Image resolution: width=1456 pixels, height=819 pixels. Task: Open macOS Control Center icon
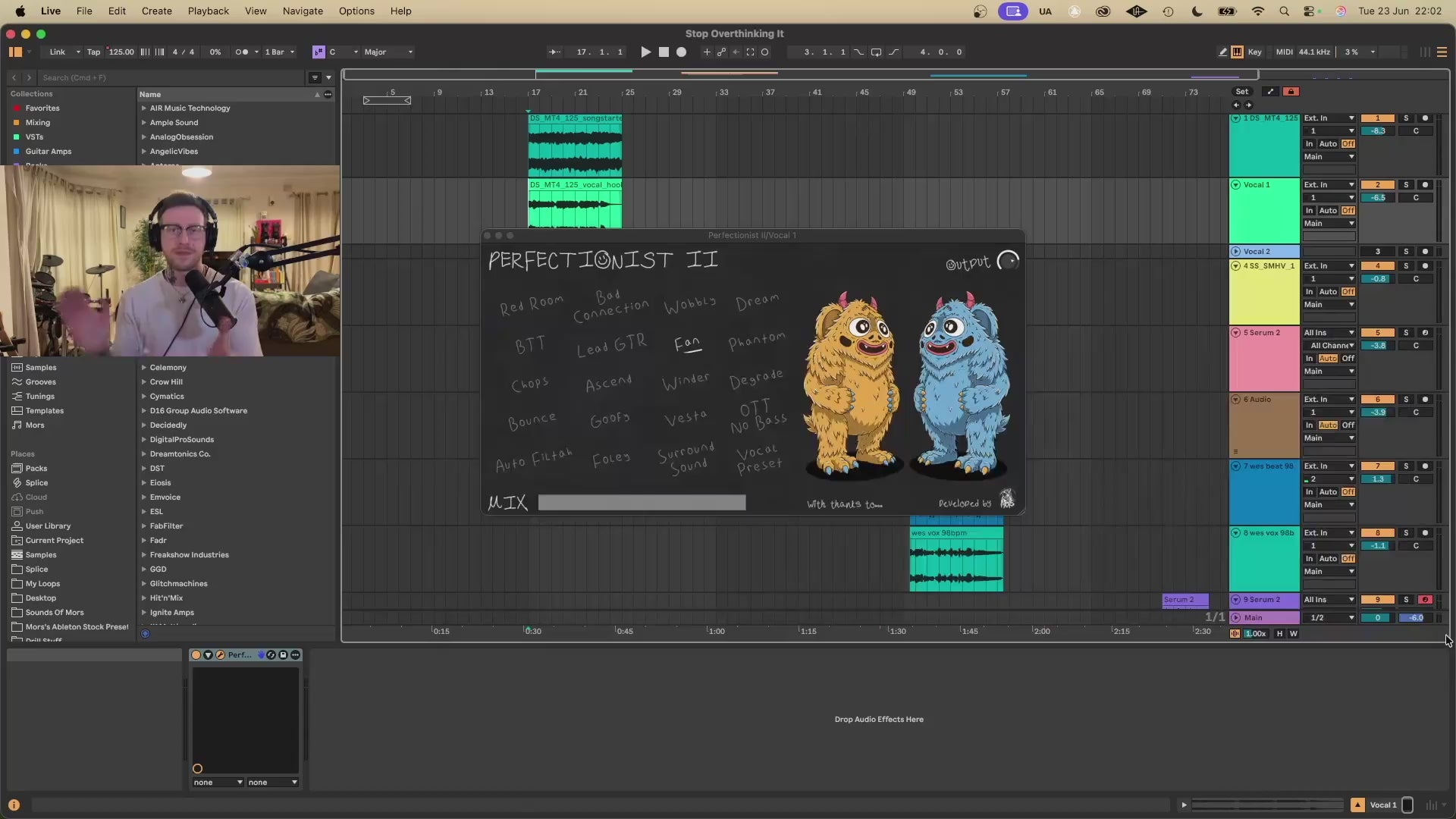1310,11
